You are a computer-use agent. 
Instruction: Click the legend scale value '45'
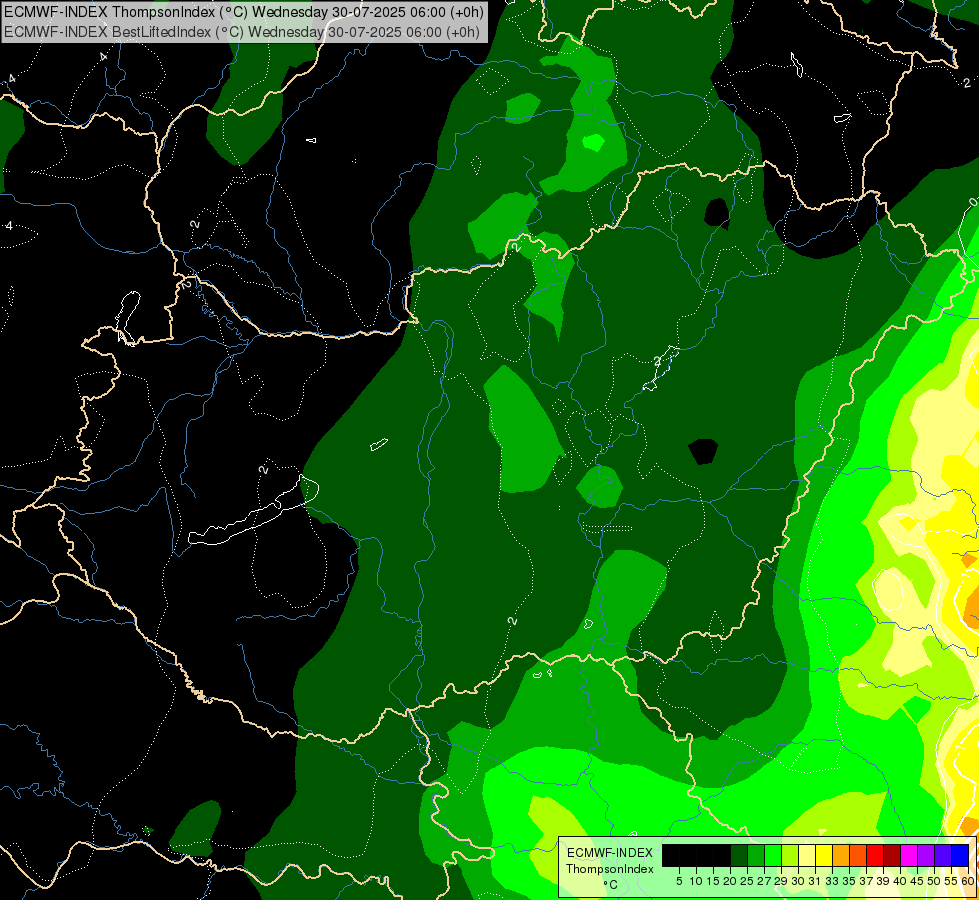pyautogui.click(x=917, y=881)
